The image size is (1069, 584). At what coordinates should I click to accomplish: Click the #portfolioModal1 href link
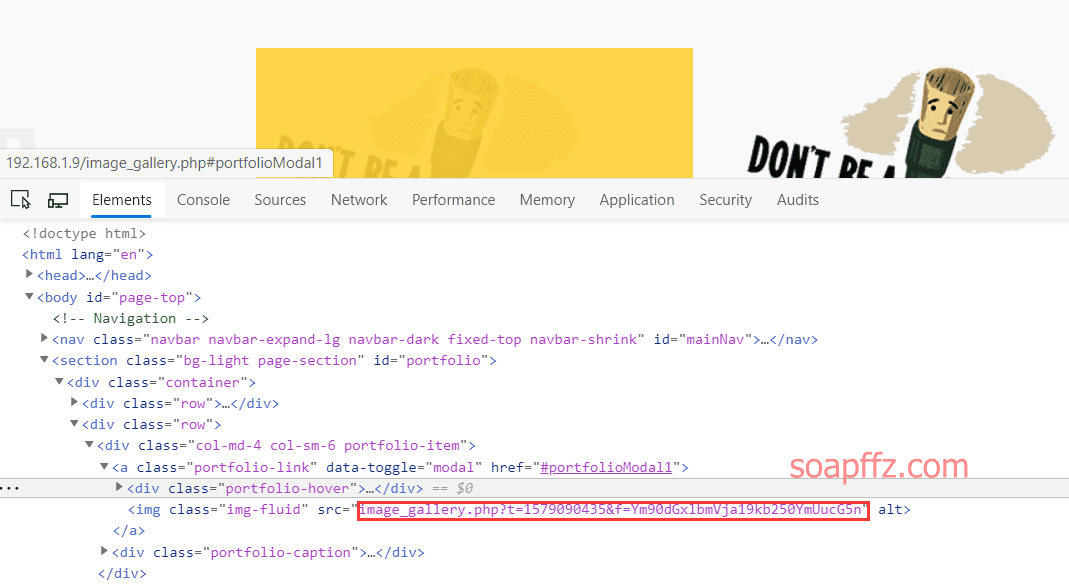606,467
